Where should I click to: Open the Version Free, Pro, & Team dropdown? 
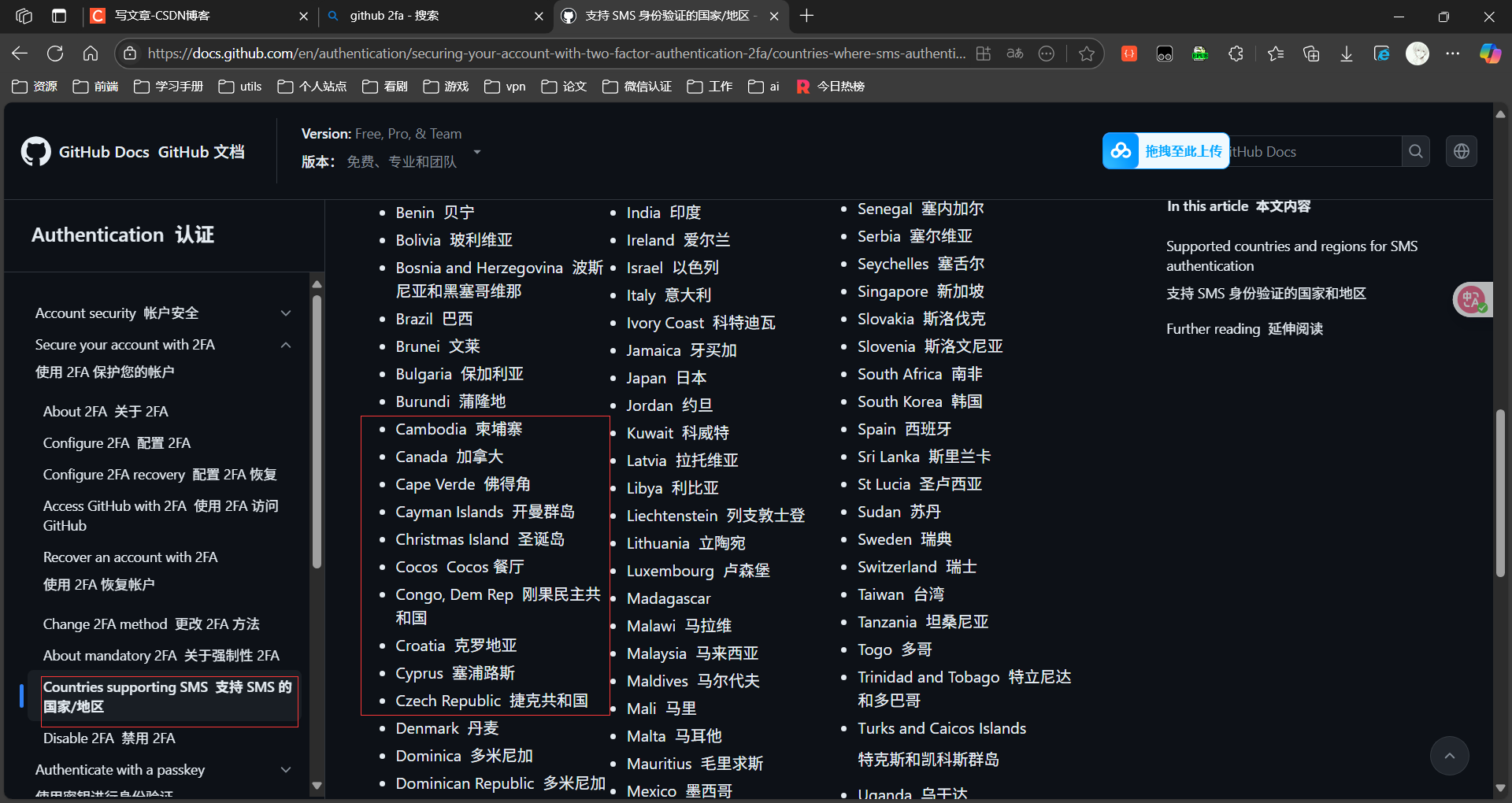[x=391, y=148]
